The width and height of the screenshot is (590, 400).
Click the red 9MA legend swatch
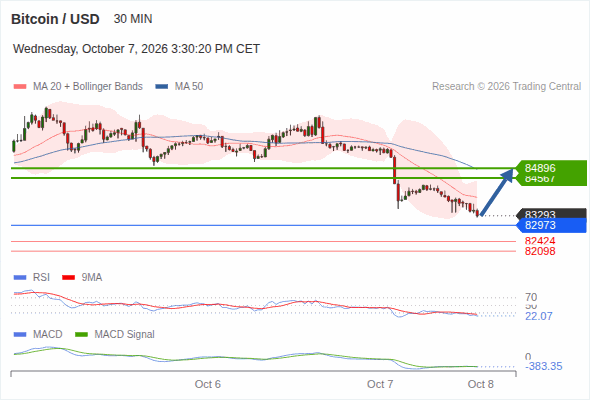click(x=68, y=278)
